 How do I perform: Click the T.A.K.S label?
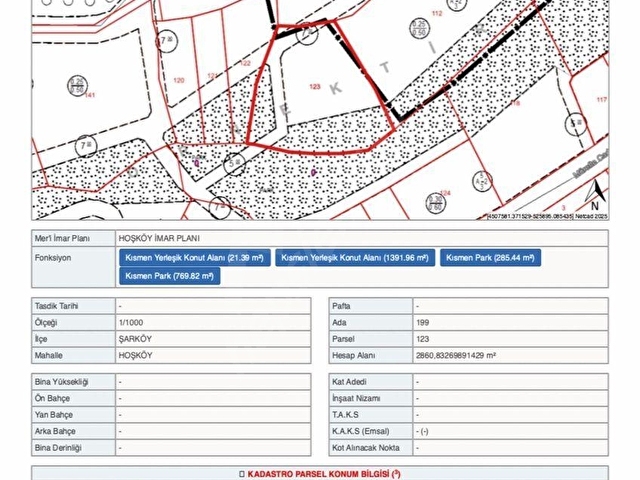point(345,415)
